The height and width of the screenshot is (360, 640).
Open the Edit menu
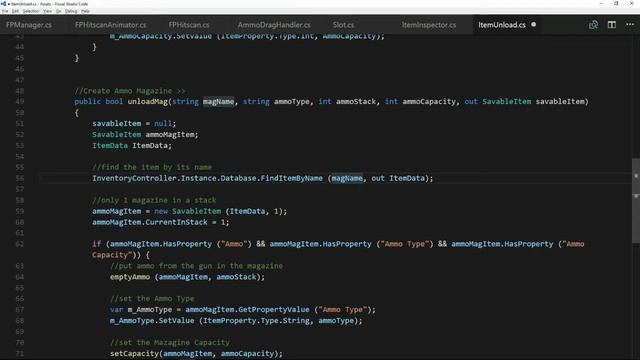click(15, 11)
